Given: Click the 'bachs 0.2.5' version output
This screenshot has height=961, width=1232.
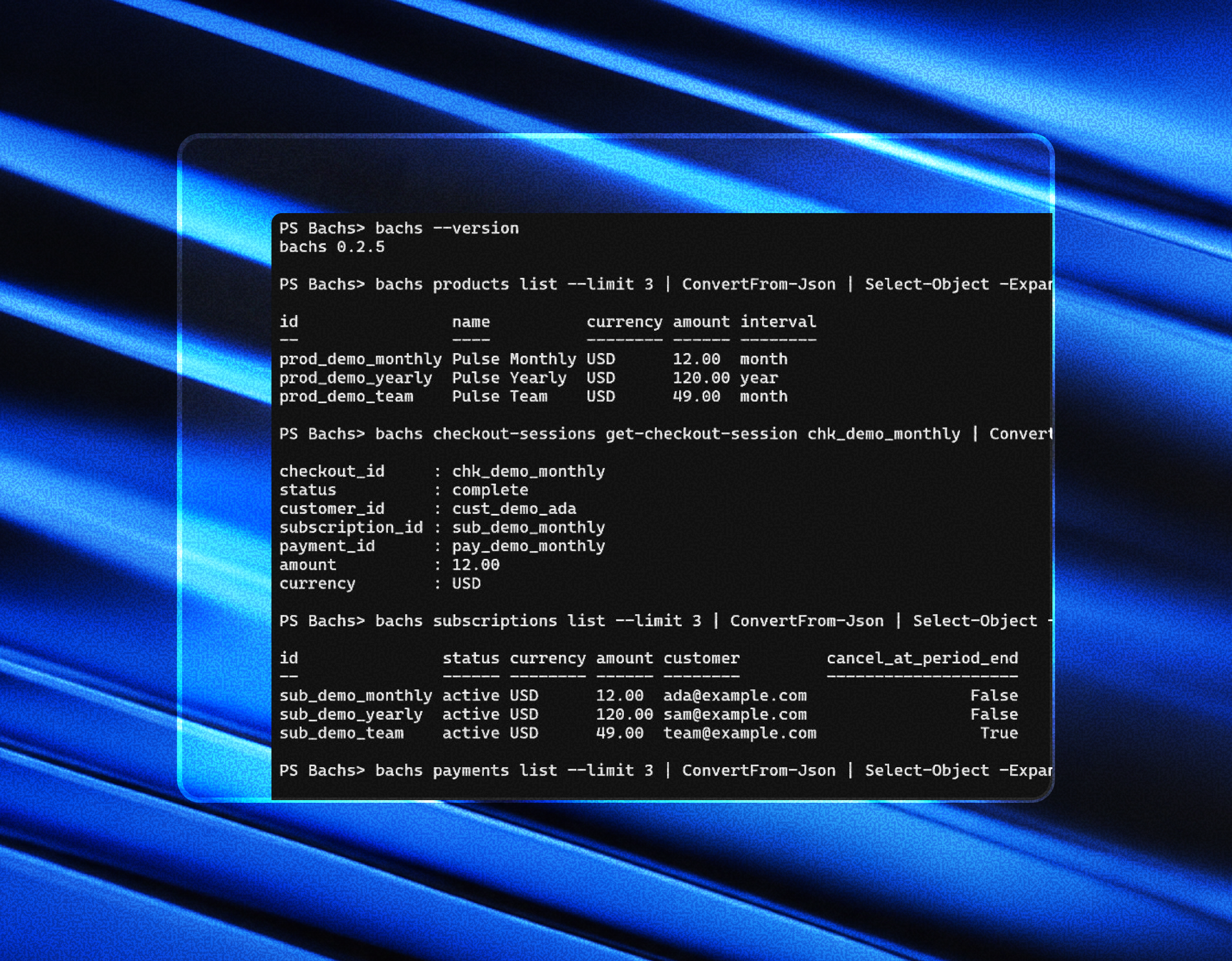Looking at the screenshot, I should click(x=331, y=247).
